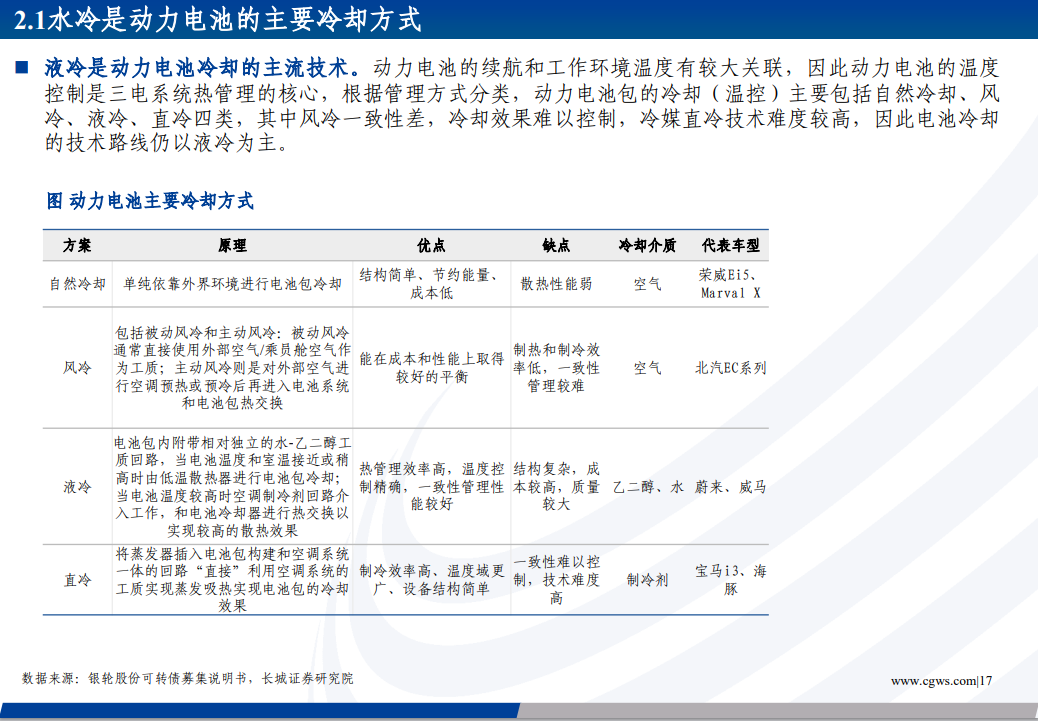Viewport: 1038px width, 721px height.
Task: Select the 缺点 column header
Action: (556, 245)
